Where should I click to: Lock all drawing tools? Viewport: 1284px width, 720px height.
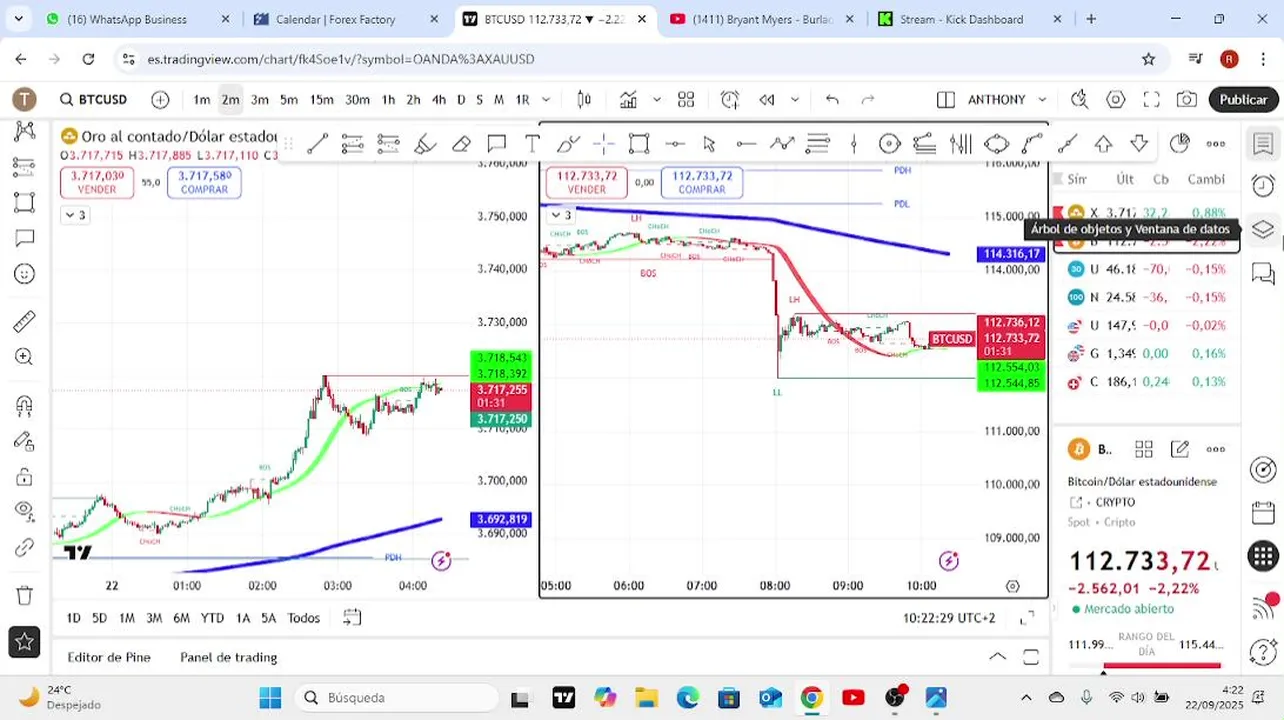pos(24,476)
